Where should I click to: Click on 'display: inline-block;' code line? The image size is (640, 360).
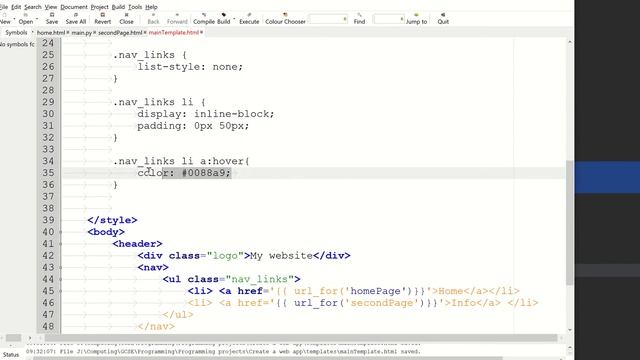pyautogui.click(x=206, y=114)
